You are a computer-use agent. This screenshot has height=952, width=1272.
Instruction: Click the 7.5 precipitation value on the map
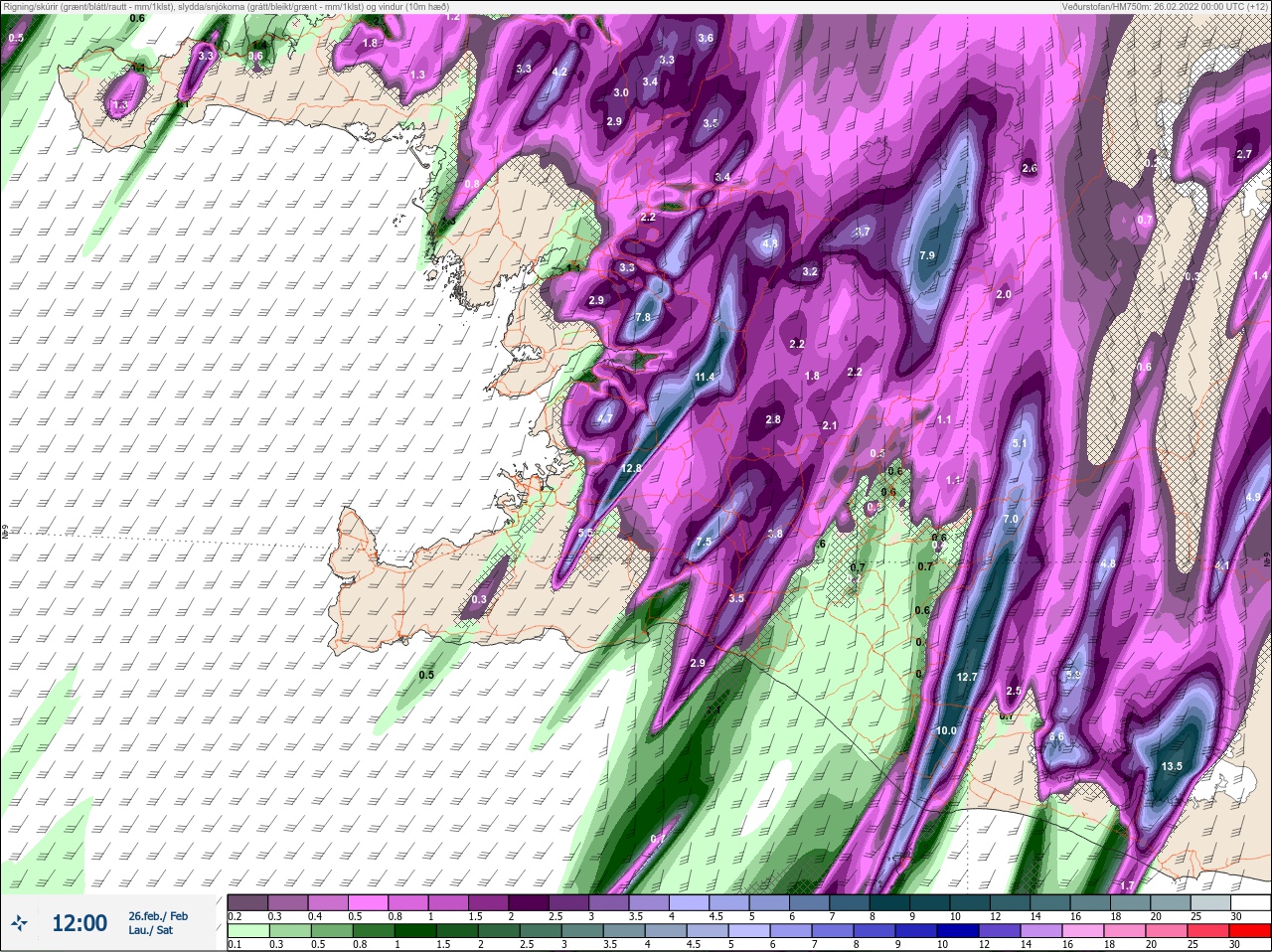[x=704, y=542]
